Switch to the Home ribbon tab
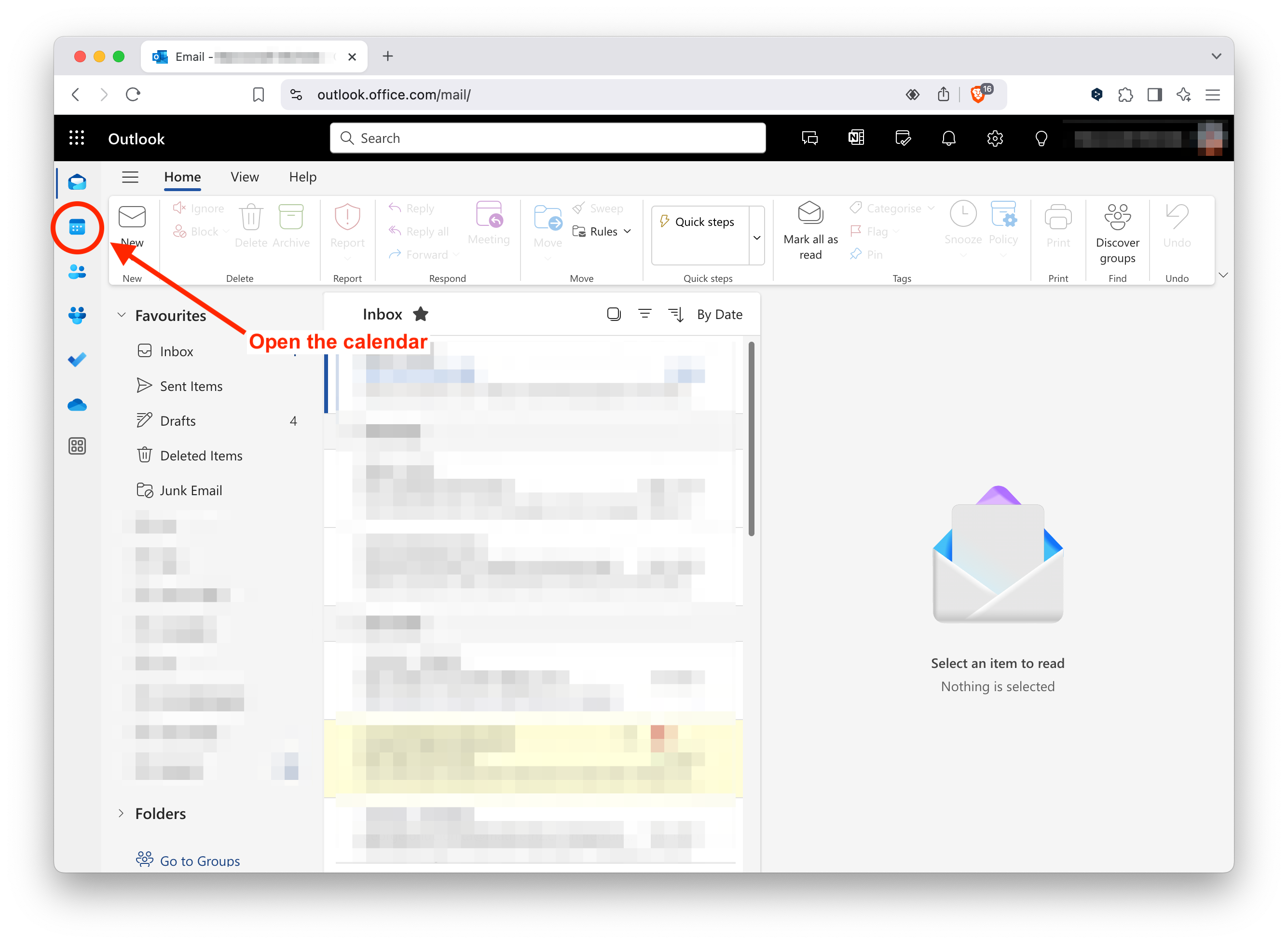Image resolution: width=1288 pixels, height=944 pixels. pos(182,177)
